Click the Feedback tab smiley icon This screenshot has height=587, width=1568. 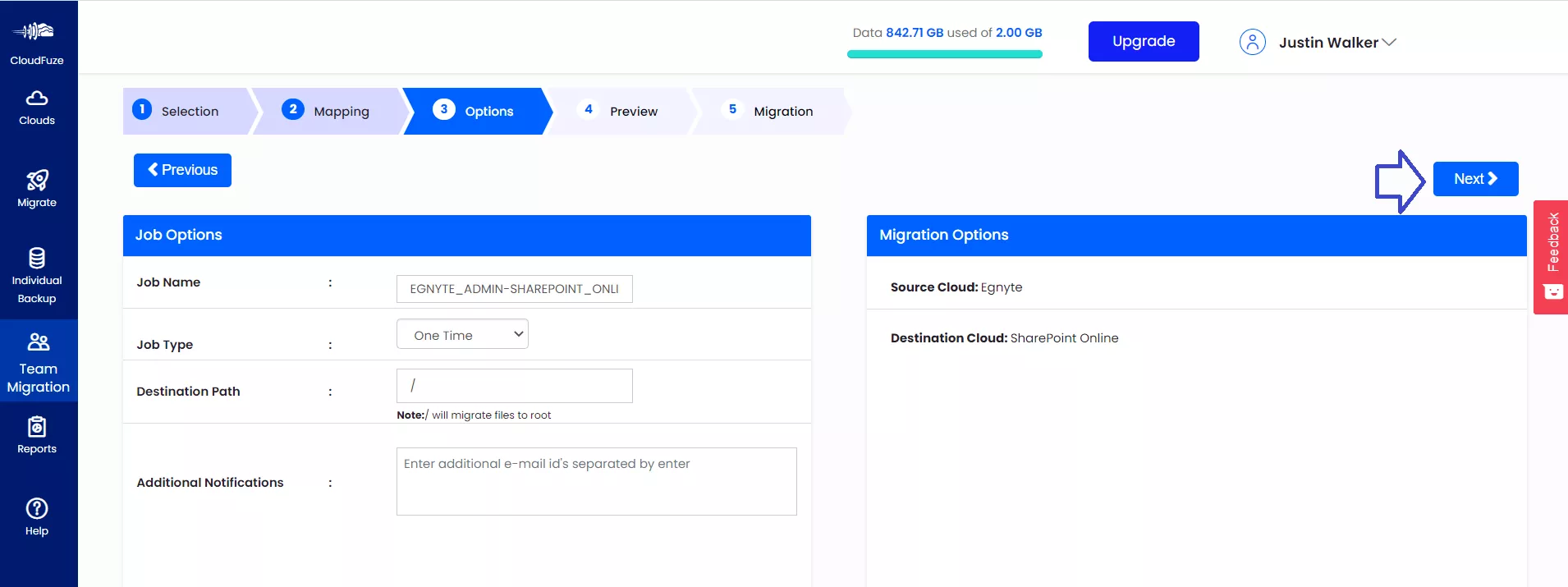point(1552,291)
